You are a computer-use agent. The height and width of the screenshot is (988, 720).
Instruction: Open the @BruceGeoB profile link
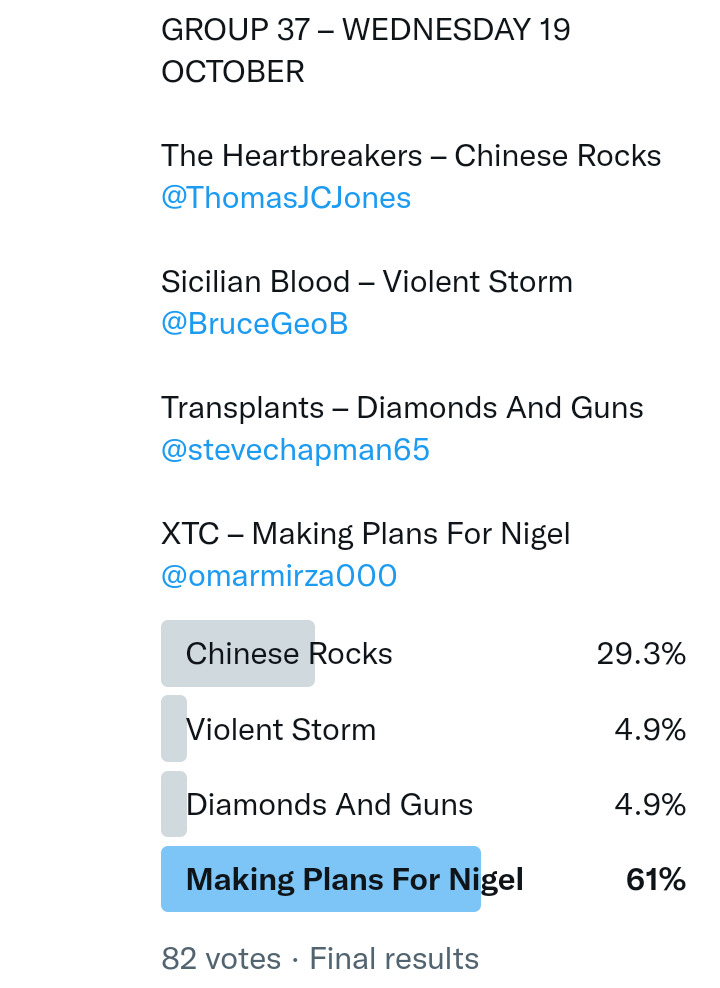[254, 324]
